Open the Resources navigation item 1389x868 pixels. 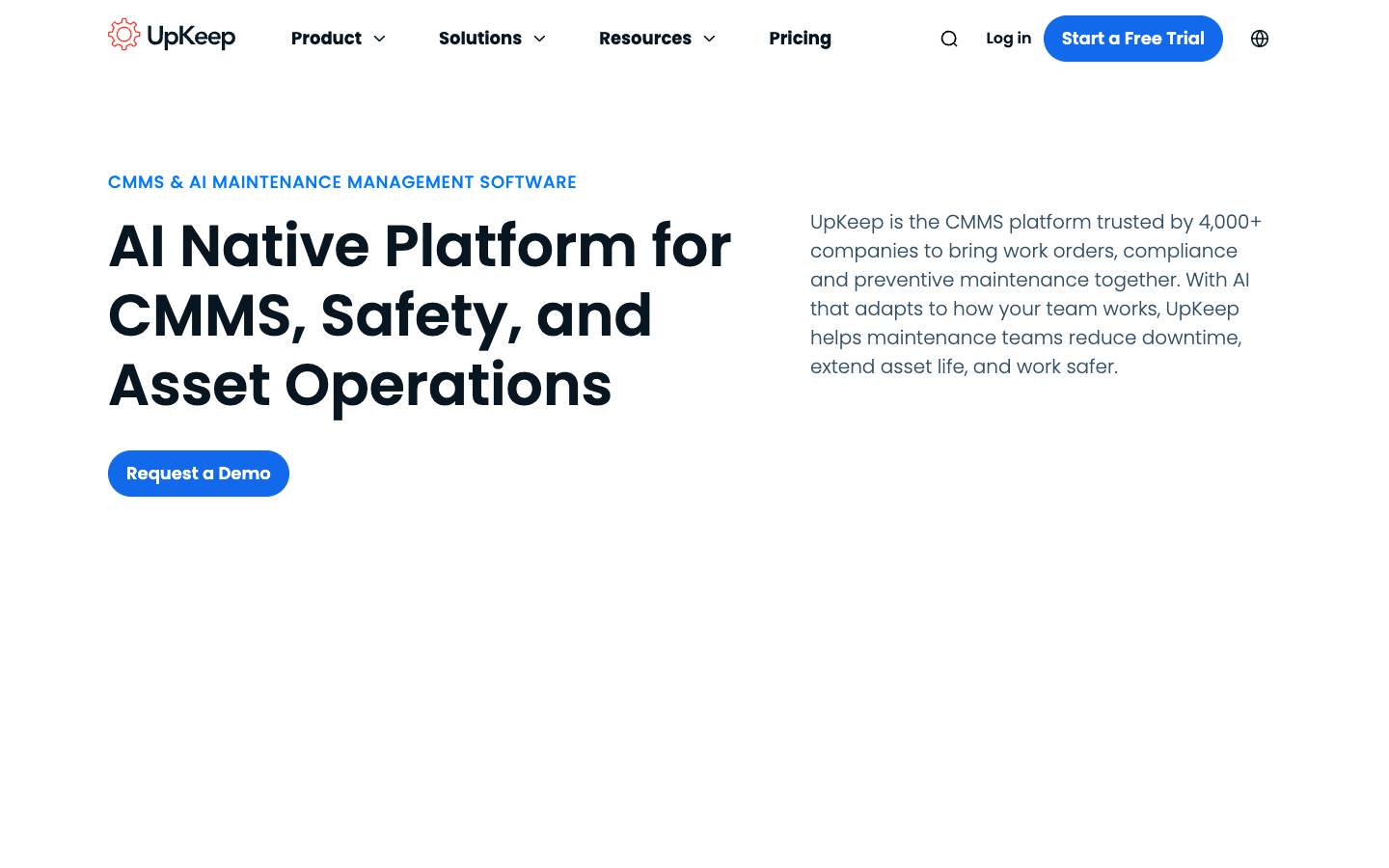645,39
